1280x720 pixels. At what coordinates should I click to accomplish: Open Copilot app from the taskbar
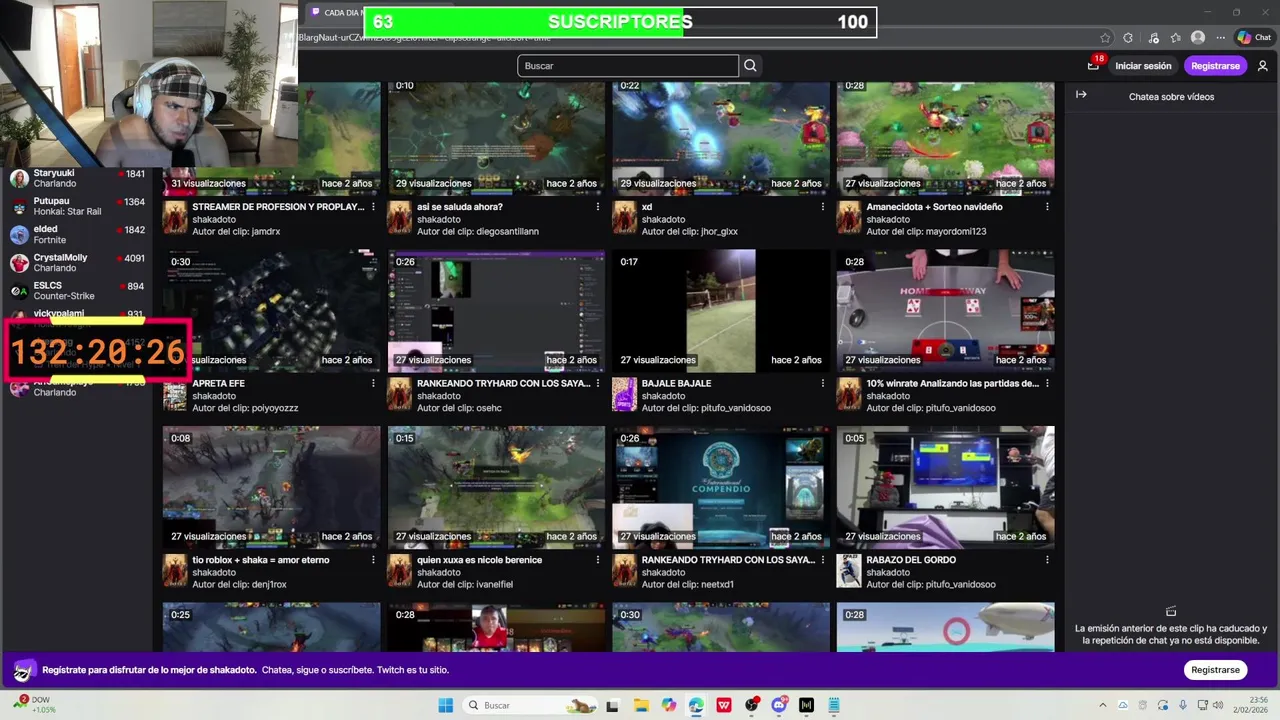coord(668,705)
